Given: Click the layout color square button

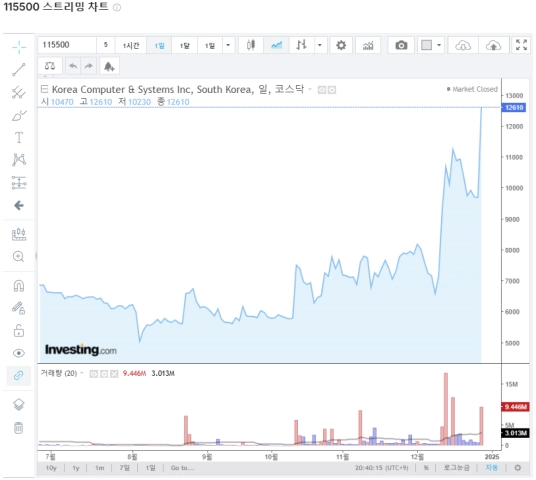Looking at the screenshot, I should [x=426, y=45].
